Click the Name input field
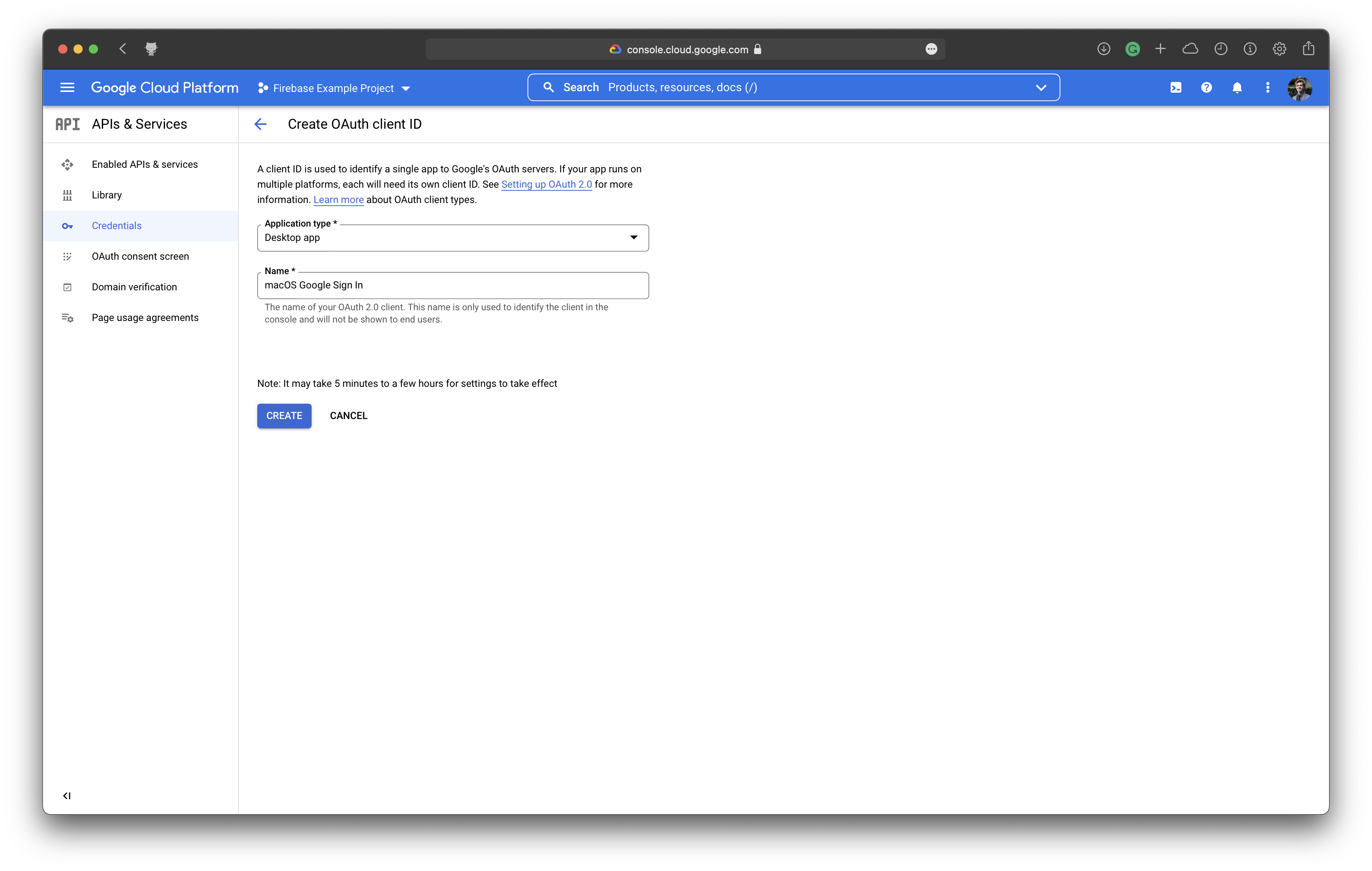 452,285
